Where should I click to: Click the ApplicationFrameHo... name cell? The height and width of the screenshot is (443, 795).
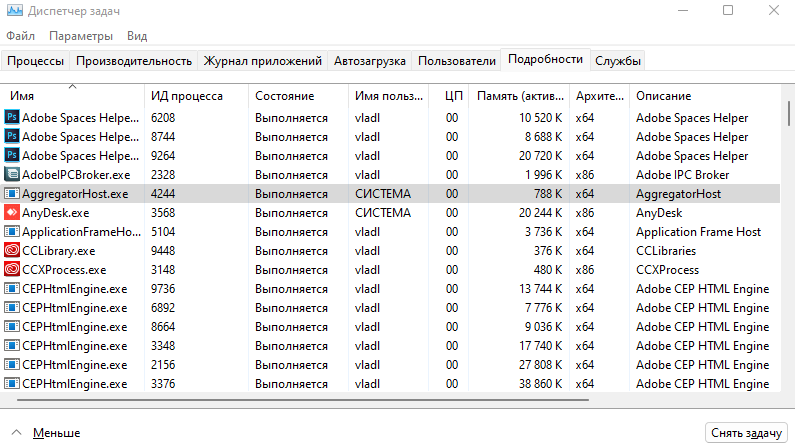point(82,232)
